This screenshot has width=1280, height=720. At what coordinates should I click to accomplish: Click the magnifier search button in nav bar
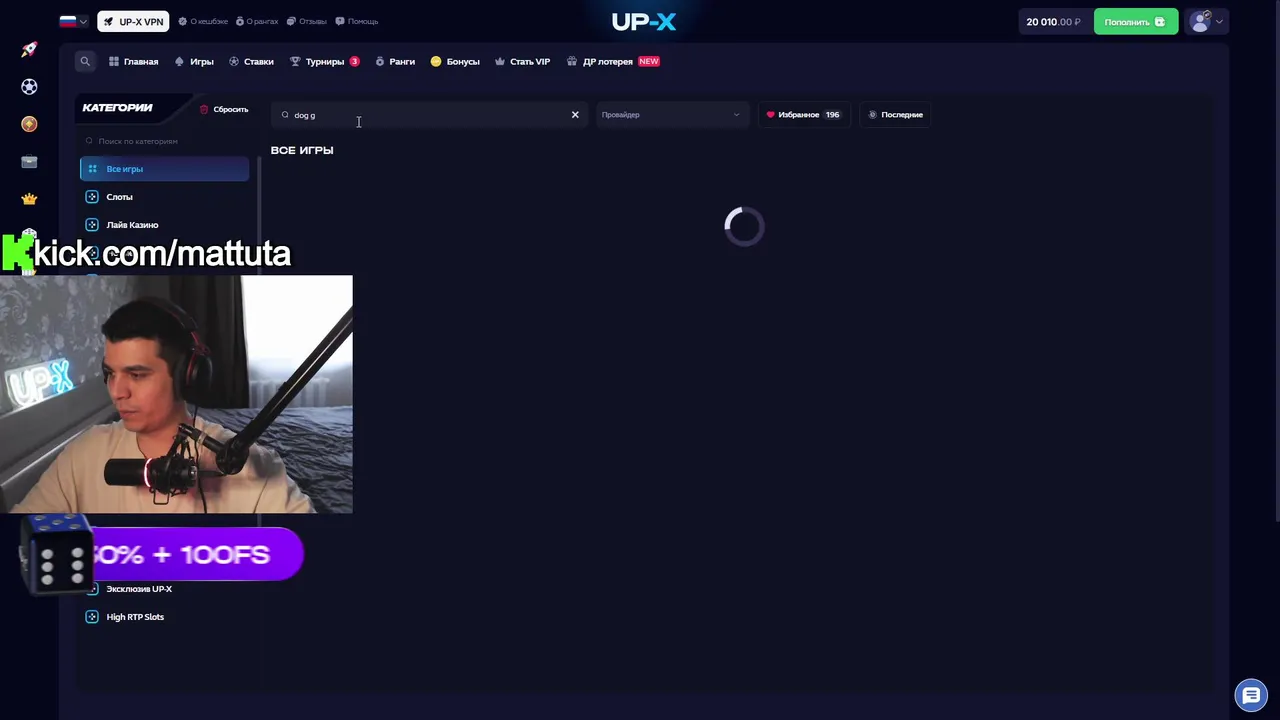coord(85,61)
